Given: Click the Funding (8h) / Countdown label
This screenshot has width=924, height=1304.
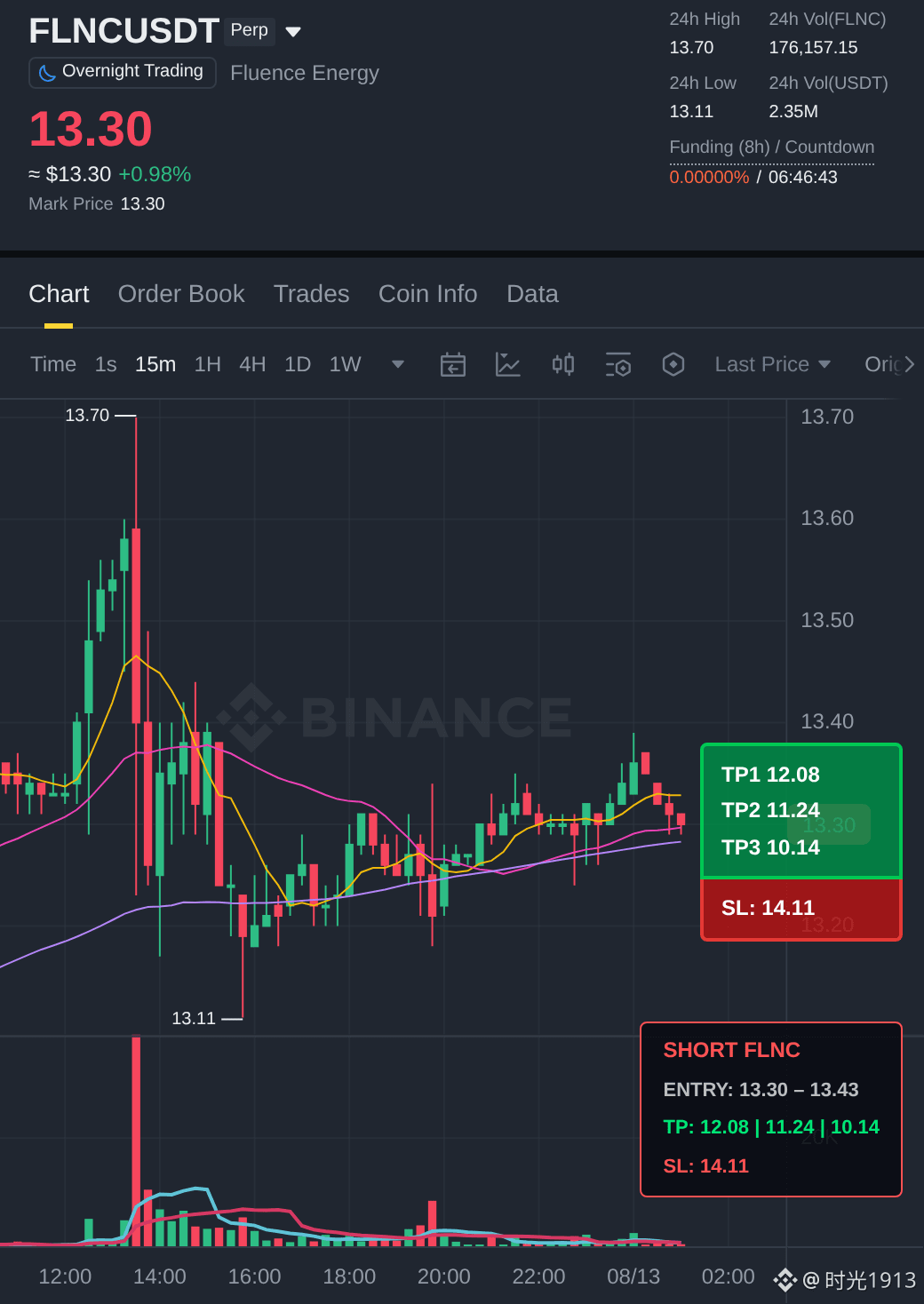Looking at the screenshot, I should click(772, 147).
